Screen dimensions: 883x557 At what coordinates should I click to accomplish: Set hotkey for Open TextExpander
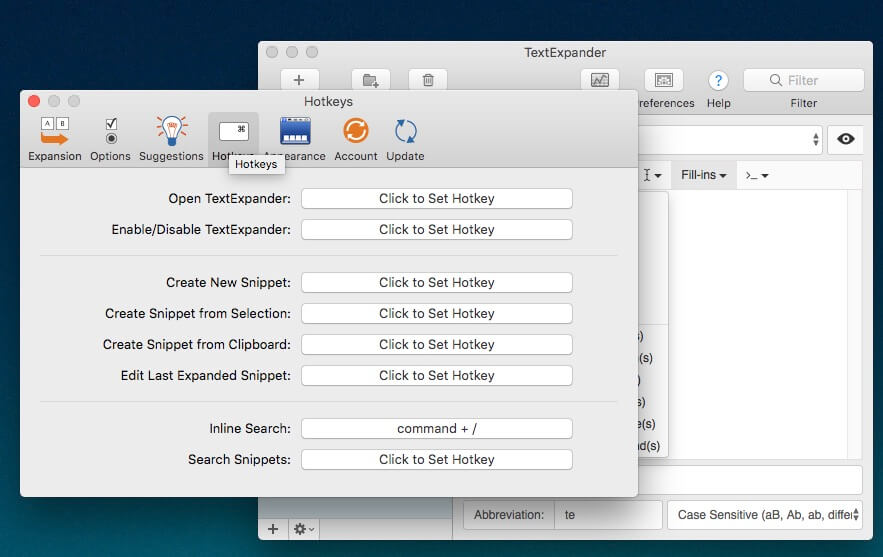(x=437, y=198)
